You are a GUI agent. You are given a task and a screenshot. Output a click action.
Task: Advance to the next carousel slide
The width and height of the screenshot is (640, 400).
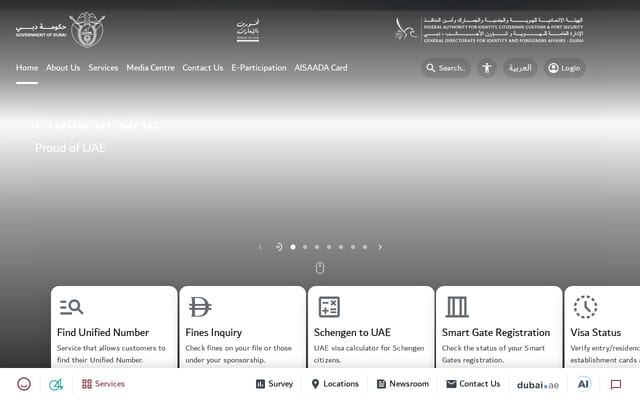pyautogui.click(x=380, y=247)
